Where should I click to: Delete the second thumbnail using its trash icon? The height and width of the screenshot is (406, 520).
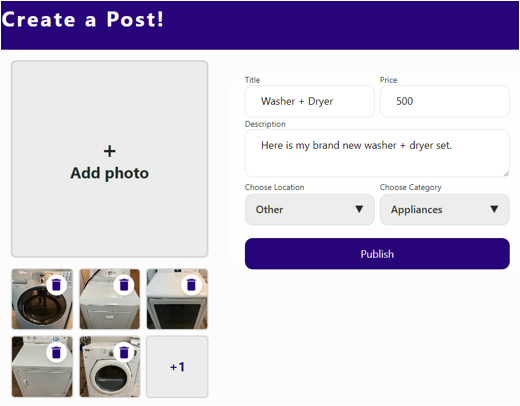pos(124,285)
